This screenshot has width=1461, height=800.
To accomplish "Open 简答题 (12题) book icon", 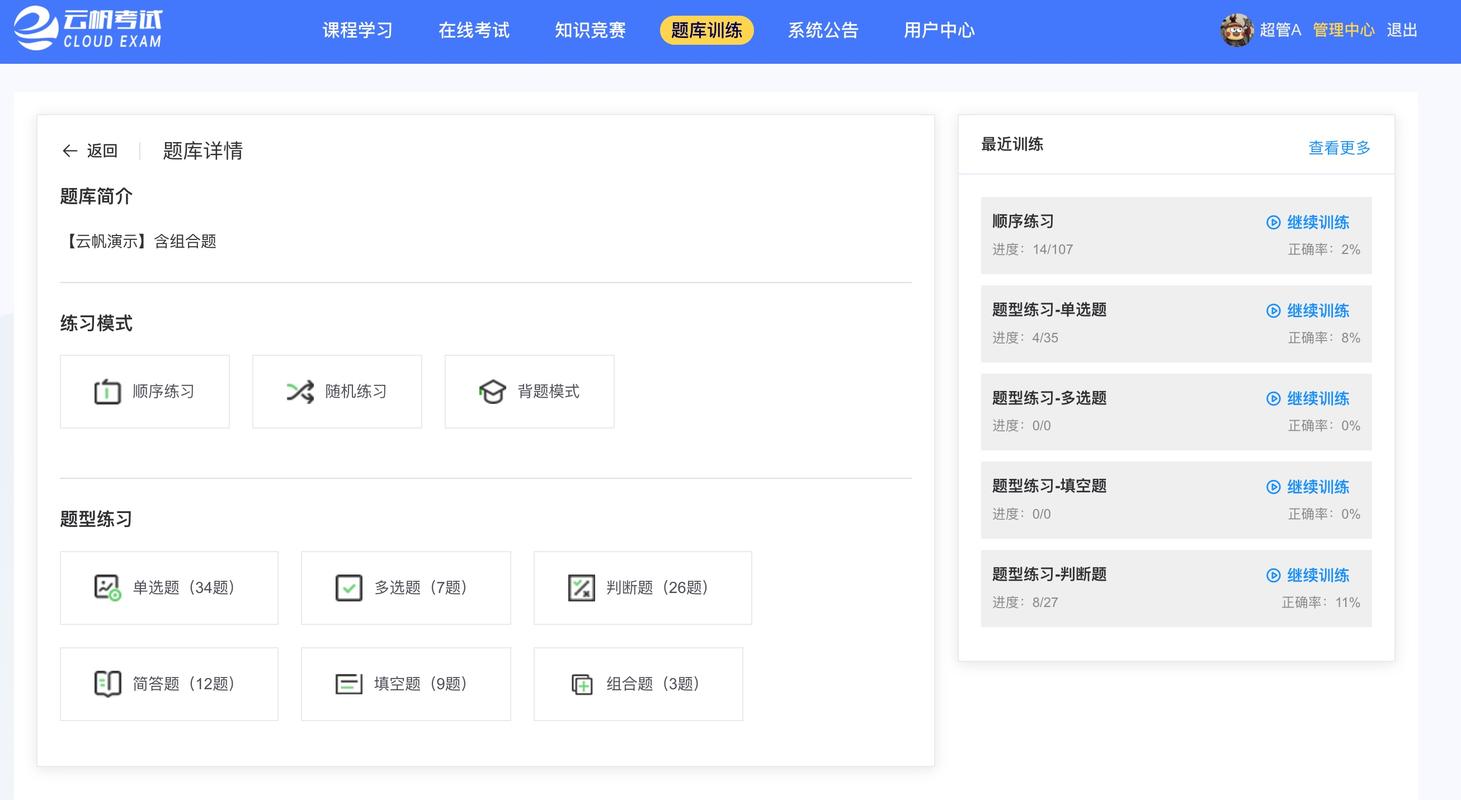I will (x=107, y=684).
